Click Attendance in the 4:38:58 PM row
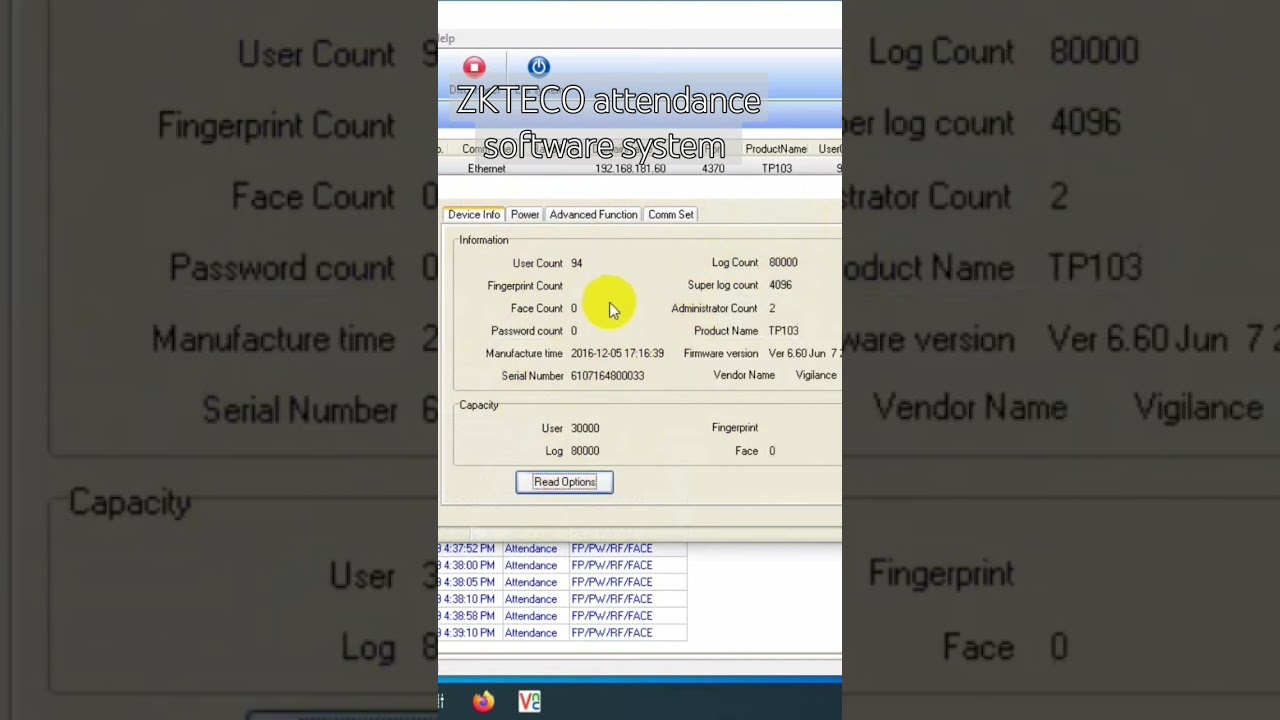 click(x=530, y=616)
